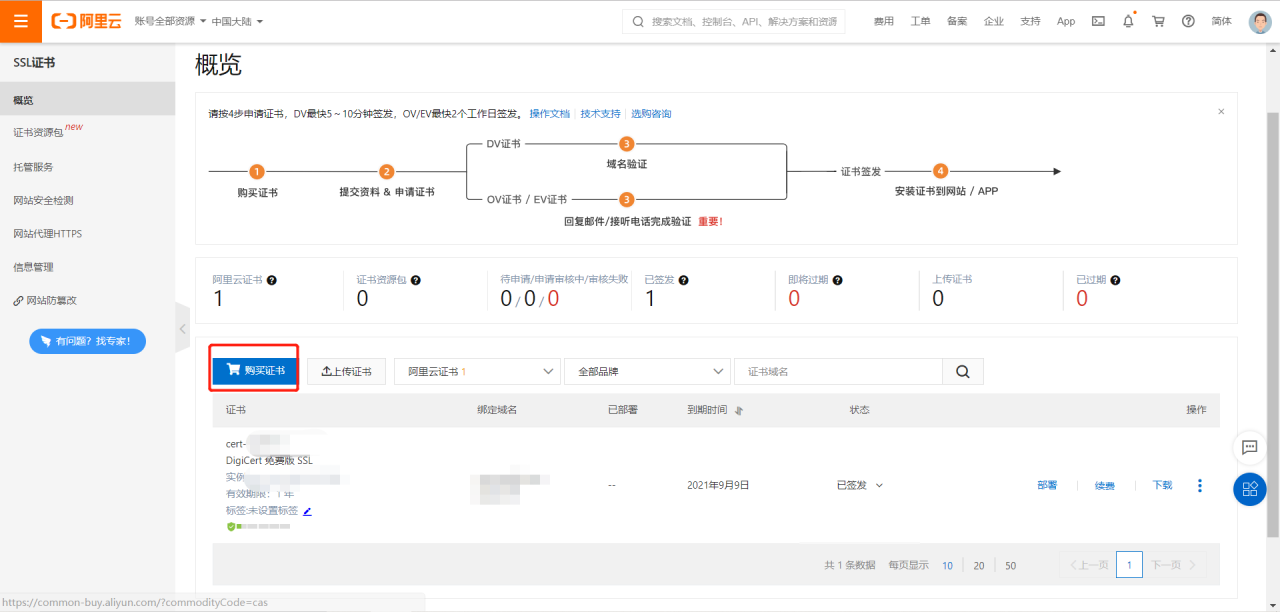Viewport: 1280px width, 612px height.
Task: Click the certificate search magnifier icon
Action: click(962, 370)
